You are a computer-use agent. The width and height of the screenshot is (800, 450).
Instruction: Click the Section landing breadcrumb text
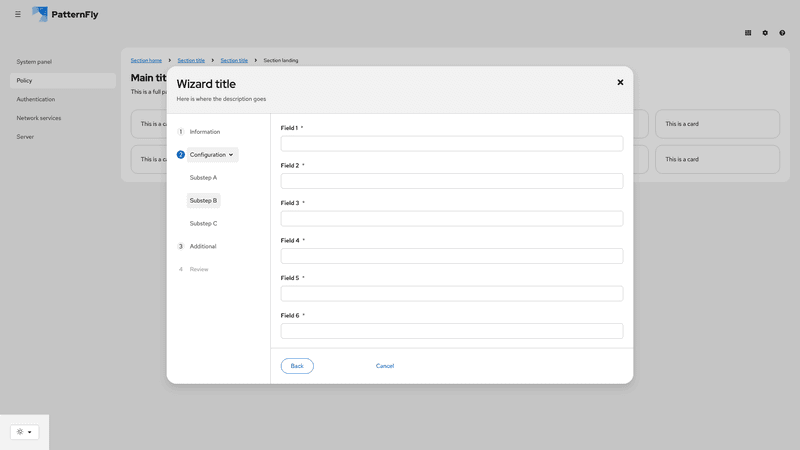pos(281,60)
